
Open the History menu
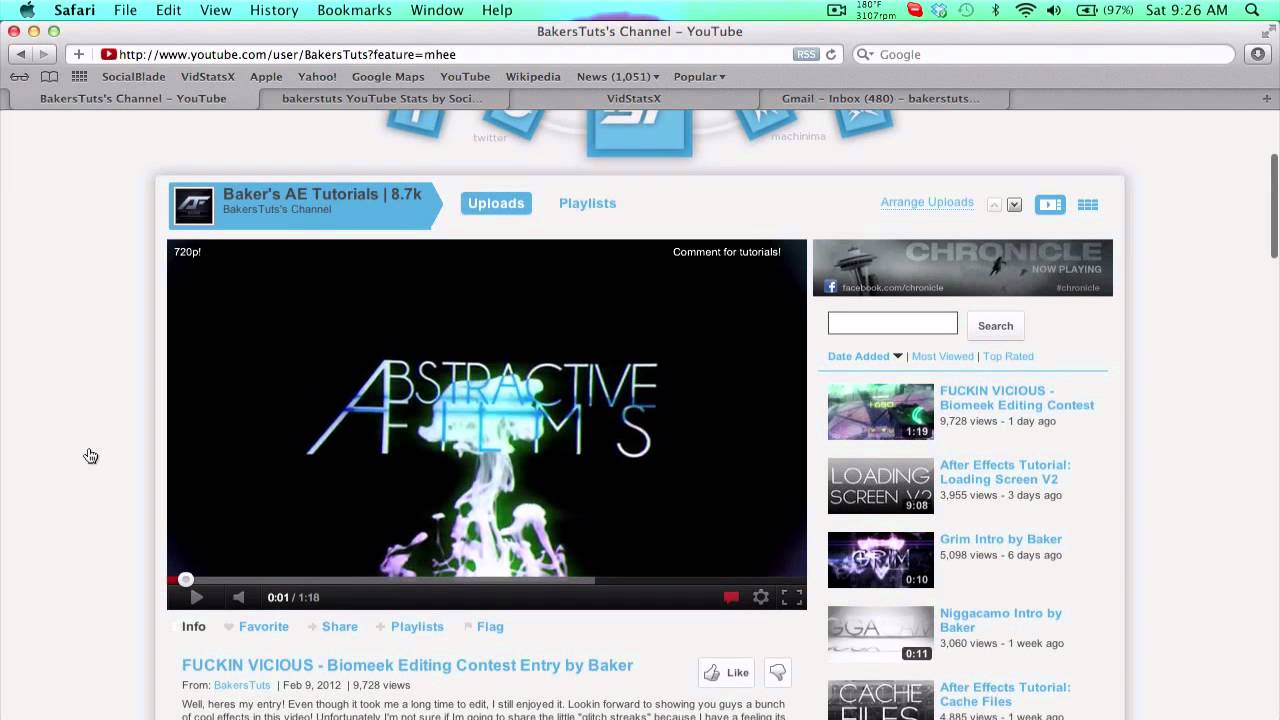click(x=274, y=10)
